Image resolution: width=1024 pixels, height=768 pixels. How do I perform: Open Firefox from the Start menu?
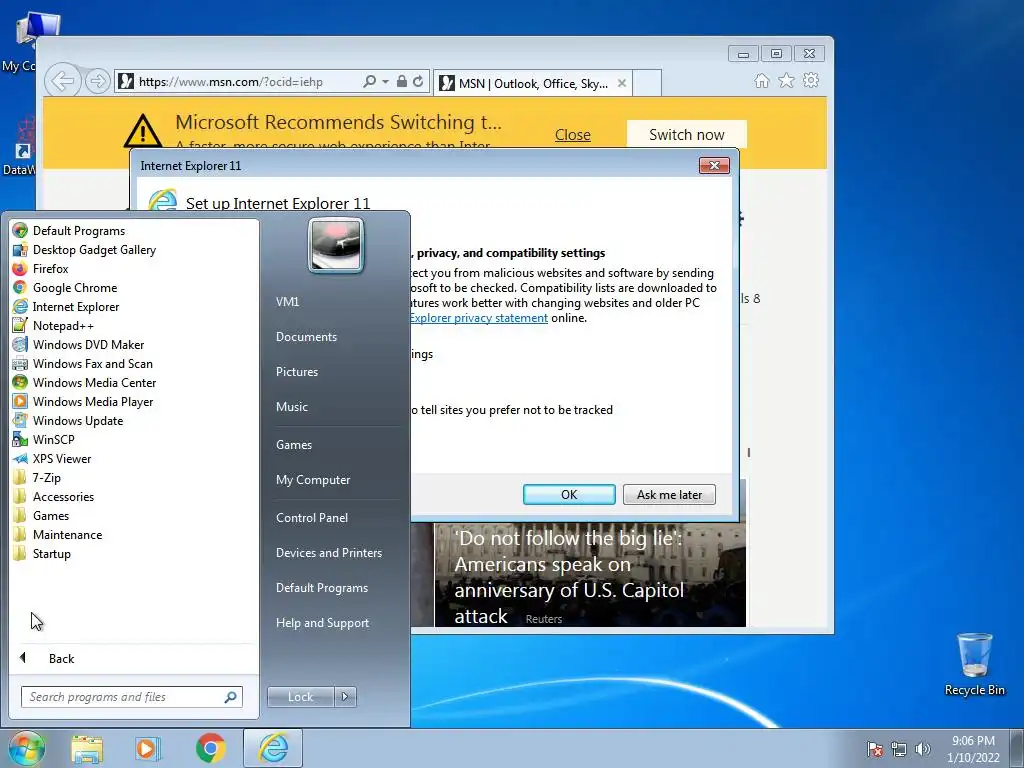[40, 268]
